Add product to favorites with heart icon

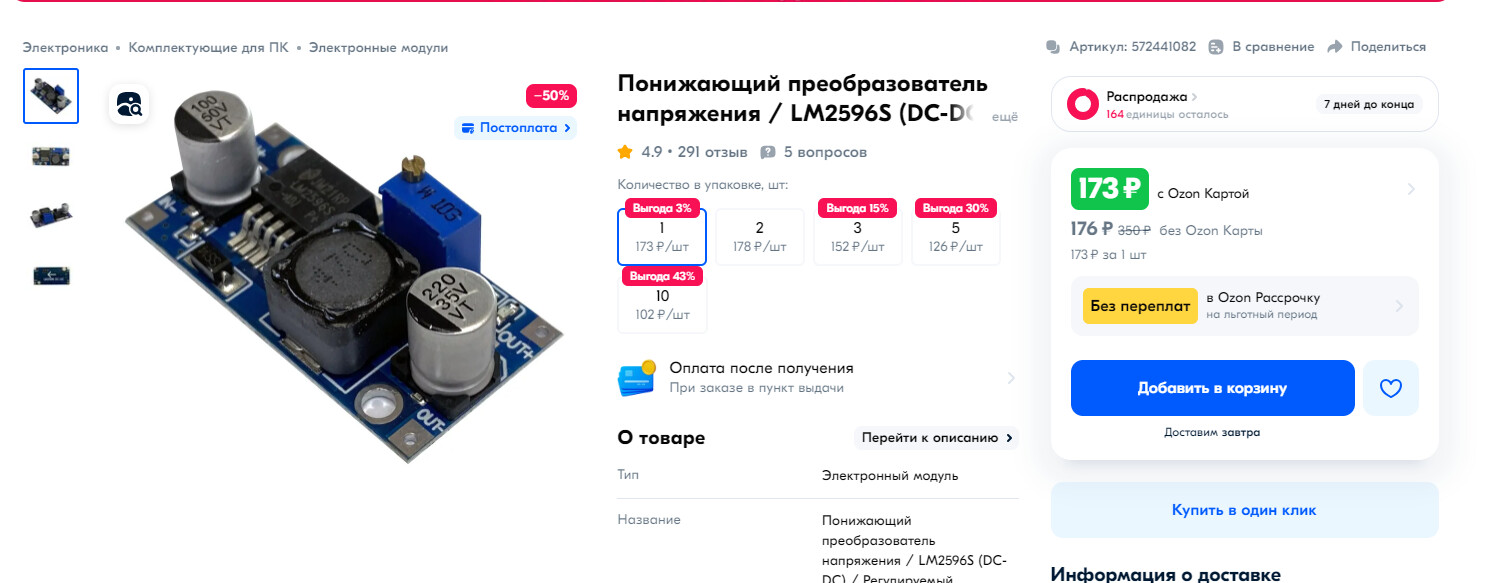[x=1390, y=388]
